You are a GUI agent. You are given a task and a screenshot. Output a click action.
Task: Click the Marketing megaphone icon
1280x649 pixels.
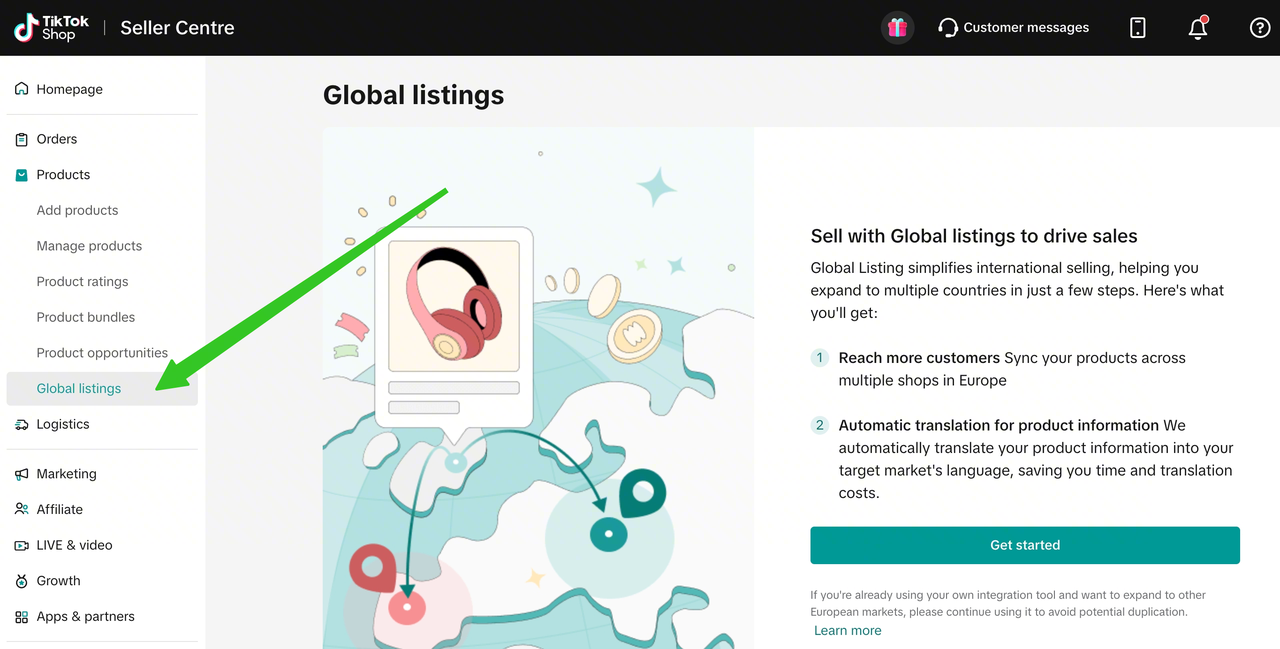pyautogui.click(x=22, y=474)
